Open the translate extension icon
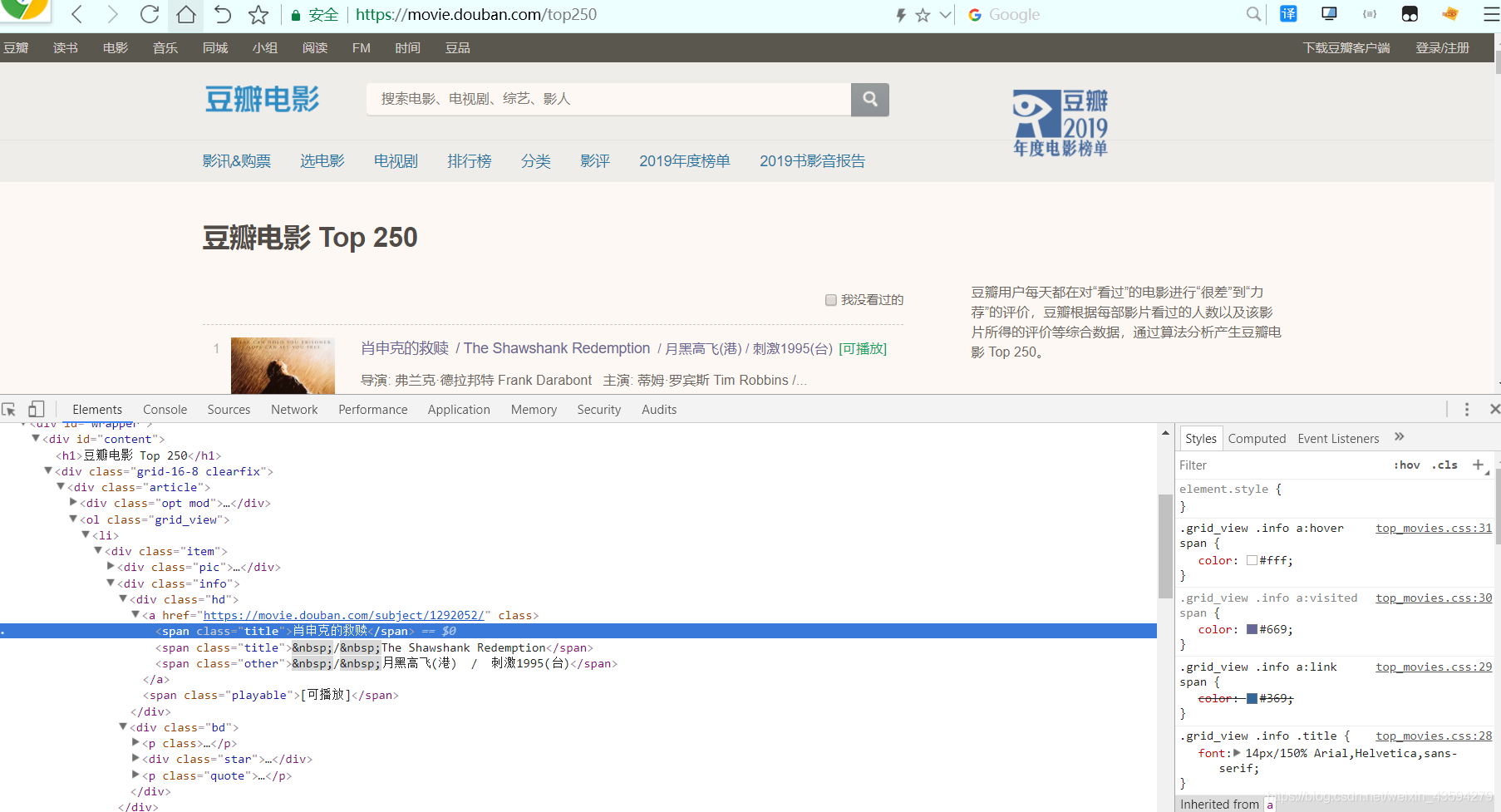The height and width of the screenshot is (812, 1501). [1288, 13]
